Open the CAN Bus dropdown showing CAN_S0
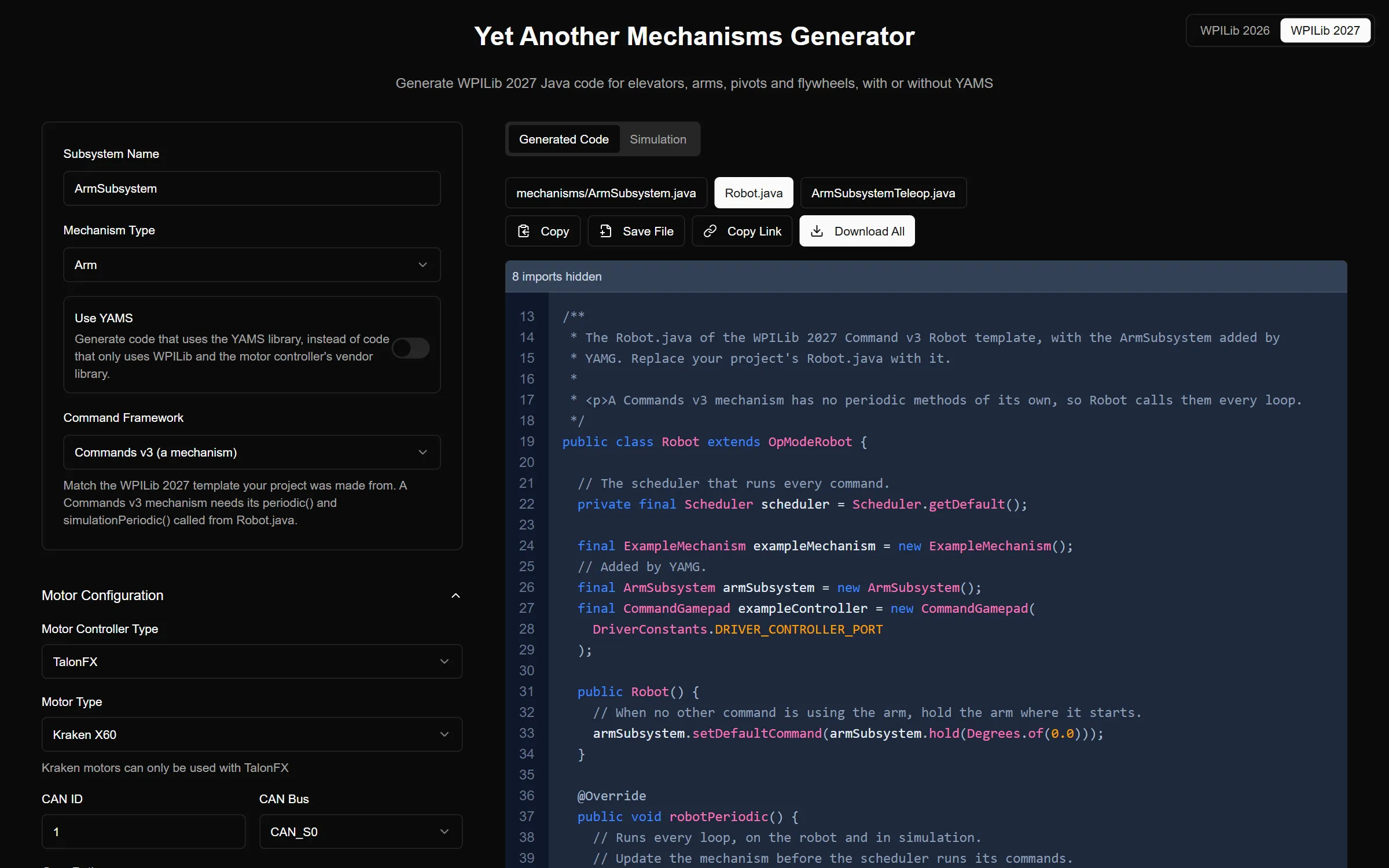 coord(361,832)
